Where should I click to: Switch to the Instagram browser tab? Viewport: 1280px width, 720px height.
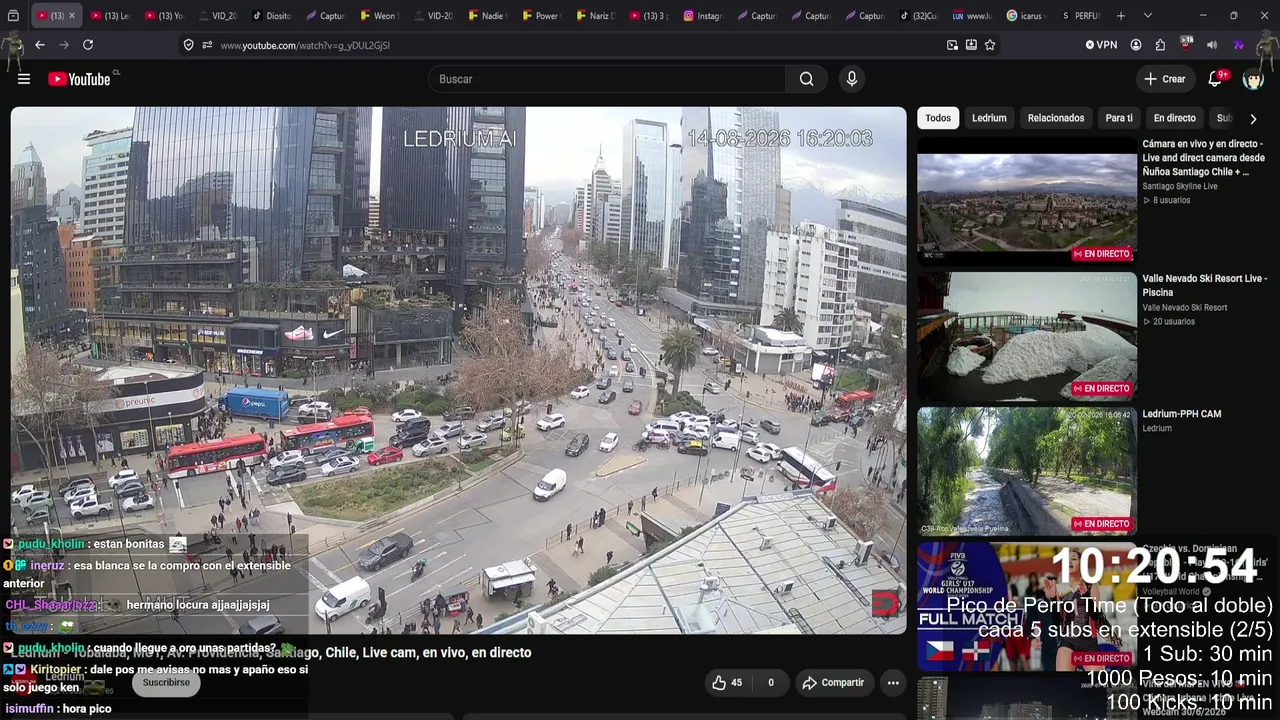703,16
